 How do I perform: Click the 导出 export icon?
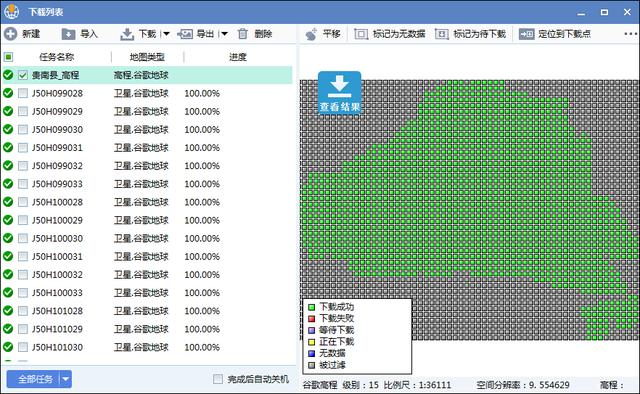click(x=185, y=34)
